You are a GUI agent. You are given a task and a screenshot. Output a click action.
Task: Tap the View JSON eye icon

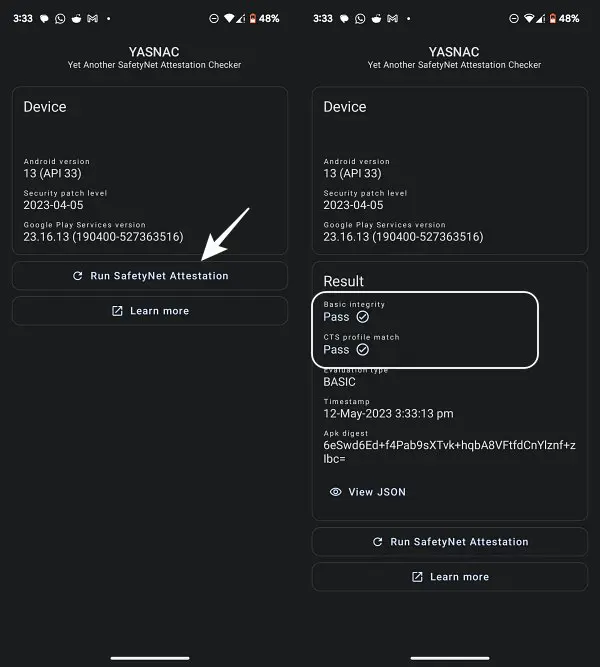pos(336,492)
